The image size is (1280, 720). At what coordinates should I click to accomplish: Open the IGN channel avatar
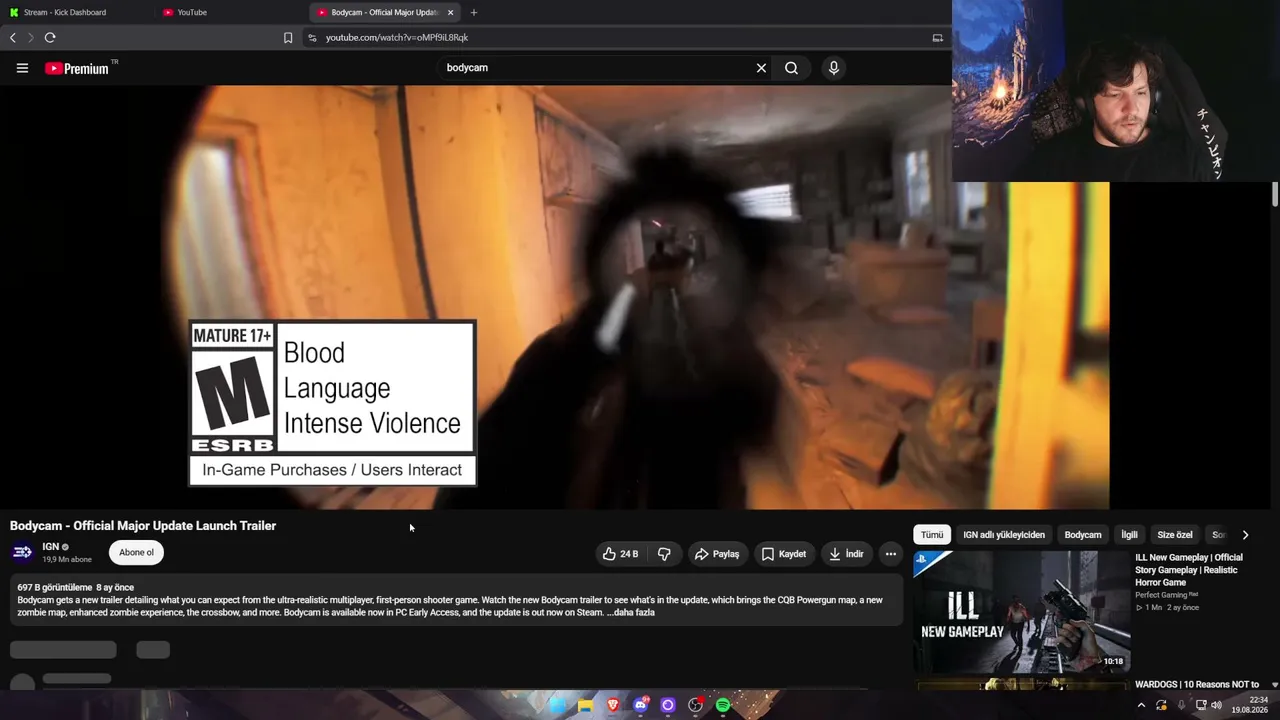(x=22, y=552)
